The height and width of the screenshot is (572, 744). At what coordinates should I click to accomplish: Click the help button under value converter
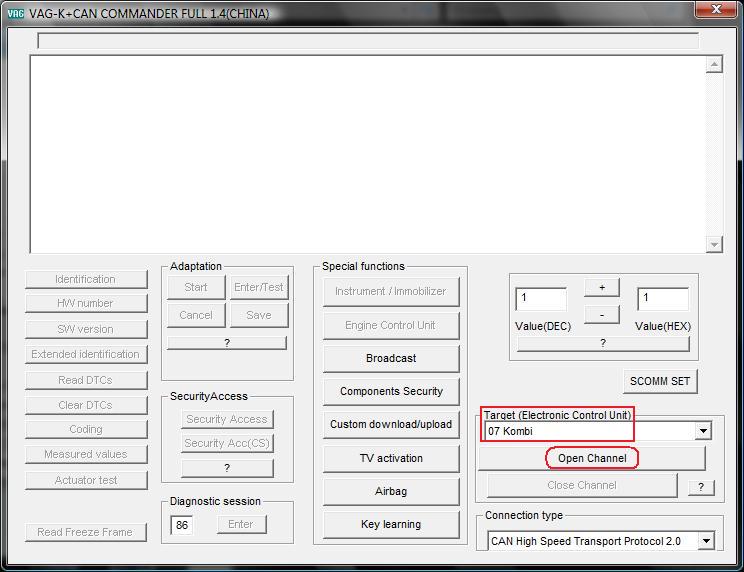(x=603, y=343)
